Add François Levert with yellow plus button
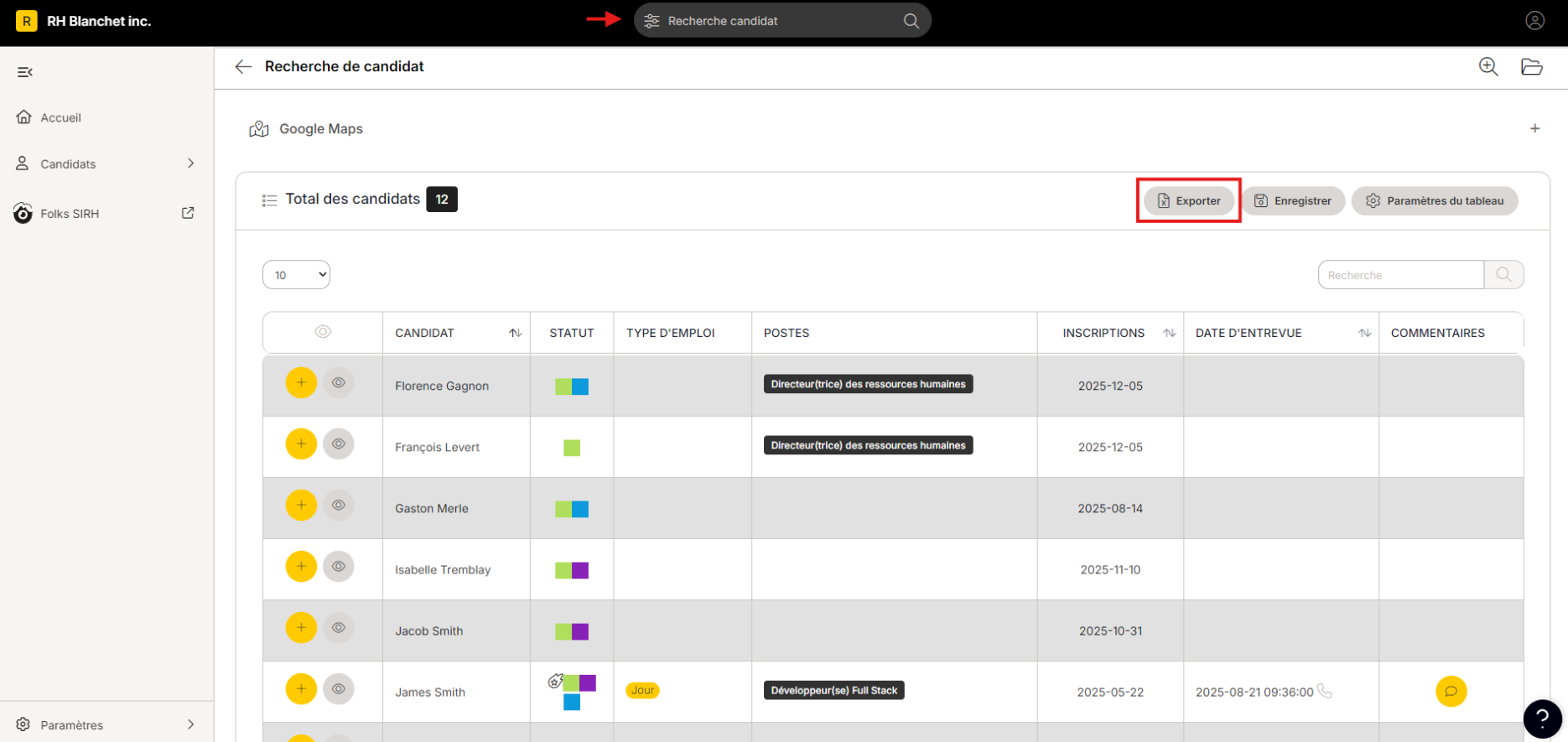The width and height of the screenshot is (1568, 742). 301,444
